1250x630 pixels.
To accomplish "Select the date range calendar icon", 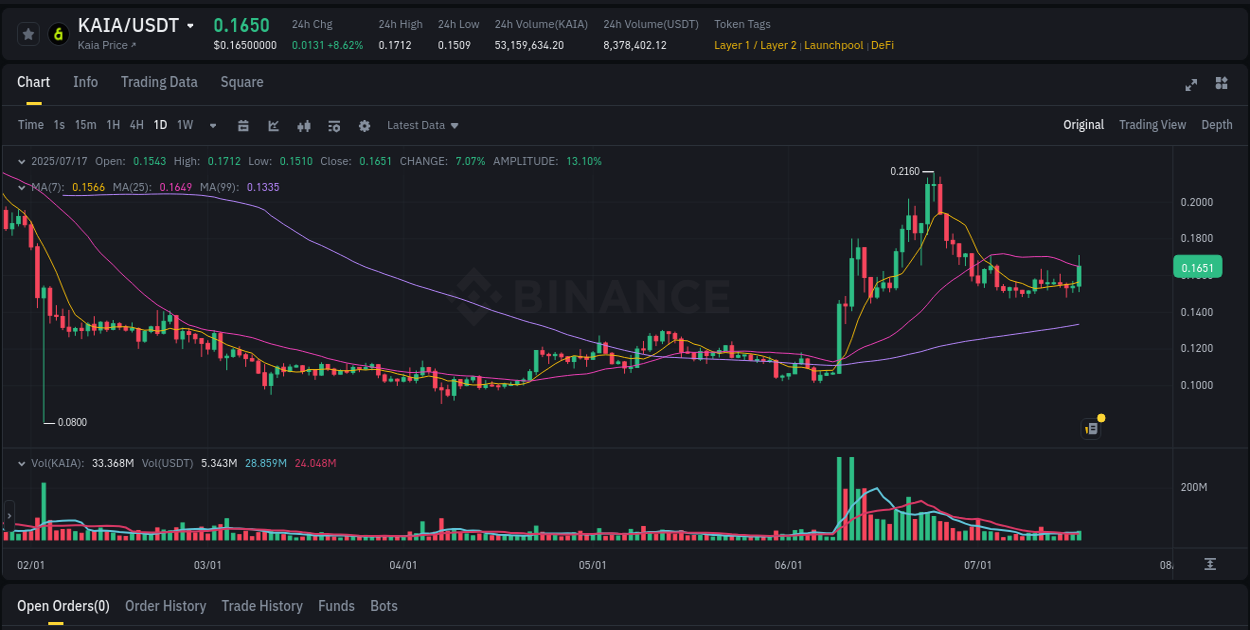I will tap(244, 125).
